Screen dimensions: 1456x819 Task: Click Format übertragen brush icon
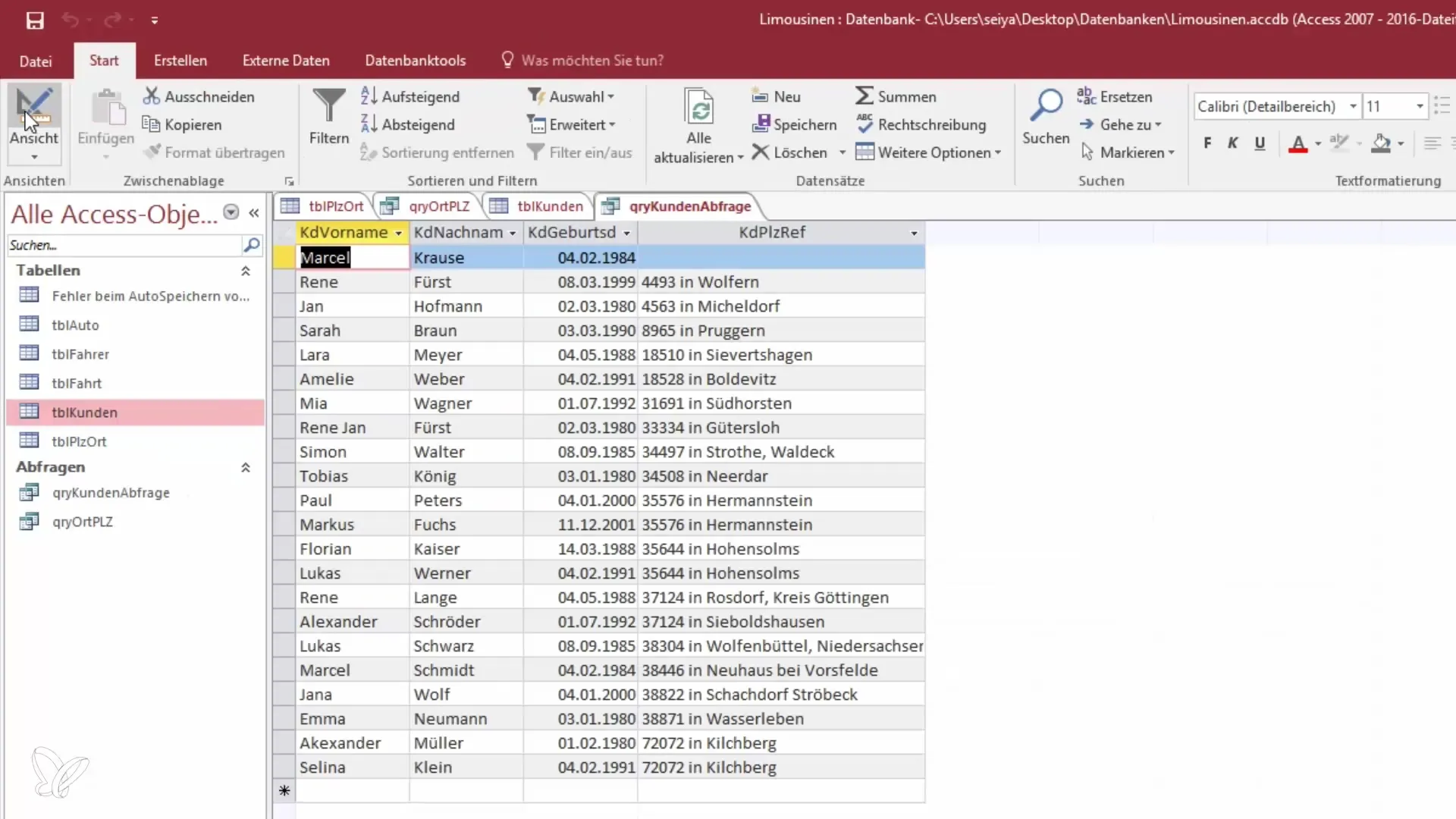152,152
